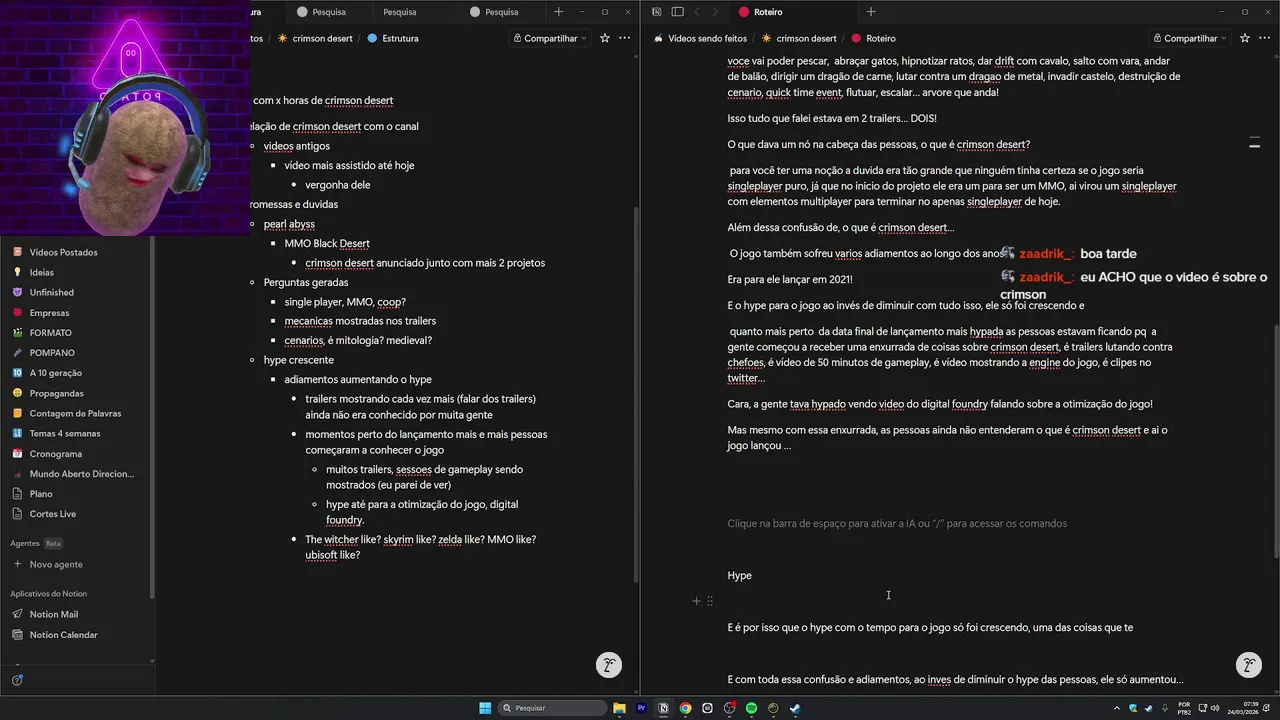
Task: Open Compartilhar dropdown in right window
Action: pyautogui.click(x=1190, y=38)
